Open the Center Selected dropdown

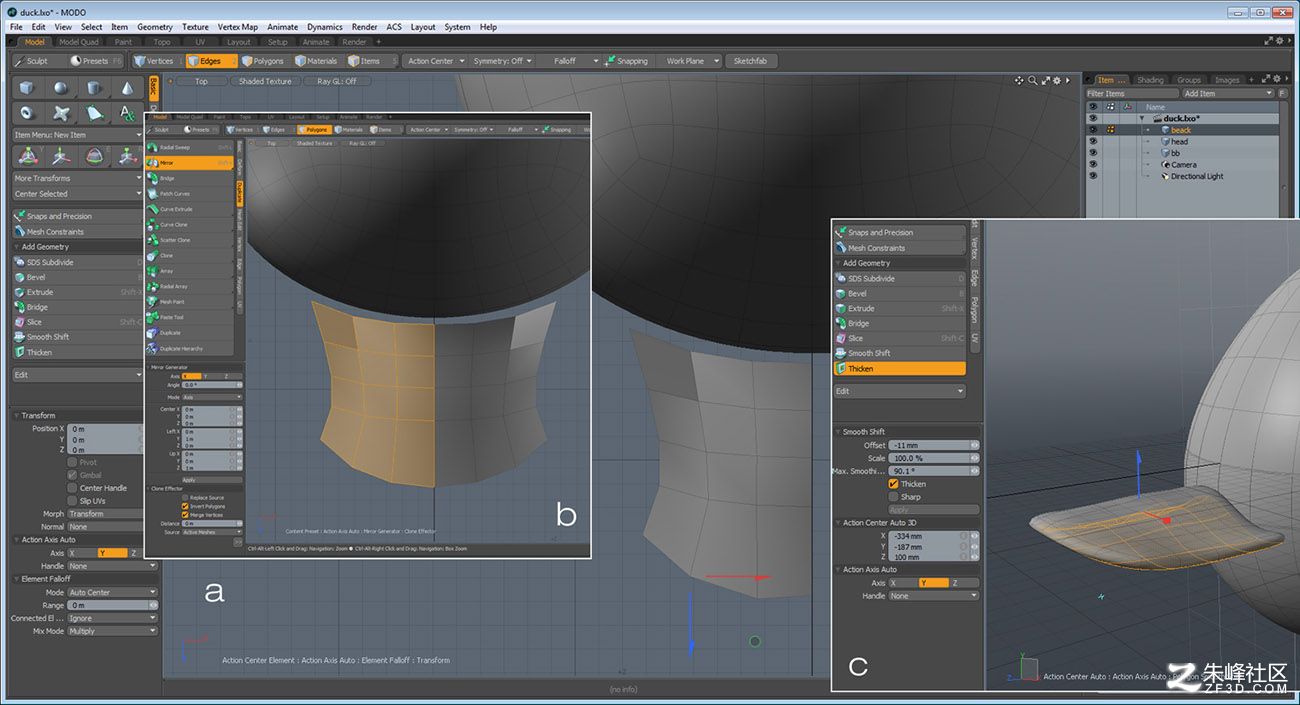pyautogui.click(x=78, y=194)
